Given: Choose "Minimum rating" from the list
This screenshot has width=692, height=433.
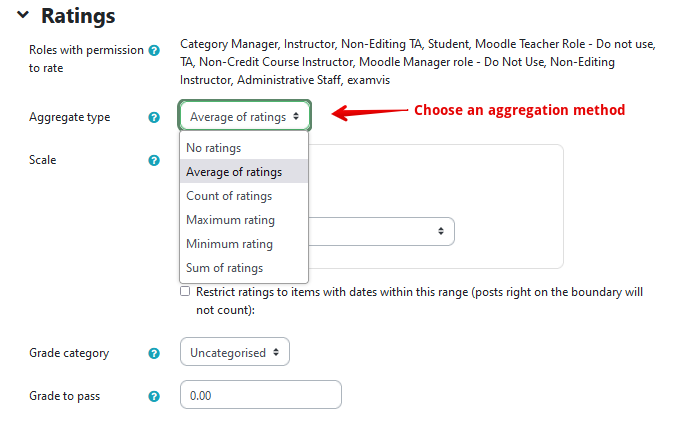Looking at the screenshot, I should pos(229,244).
